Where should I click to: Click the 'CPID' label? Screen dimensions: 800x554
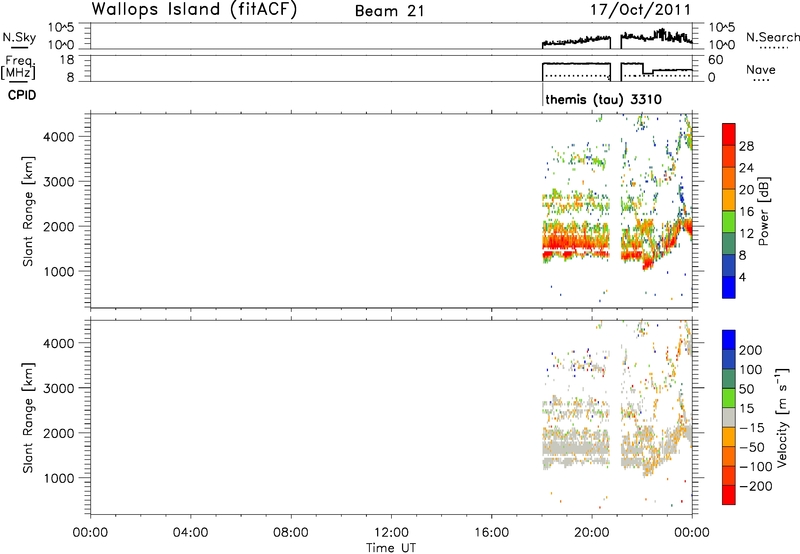click(22, 95)
